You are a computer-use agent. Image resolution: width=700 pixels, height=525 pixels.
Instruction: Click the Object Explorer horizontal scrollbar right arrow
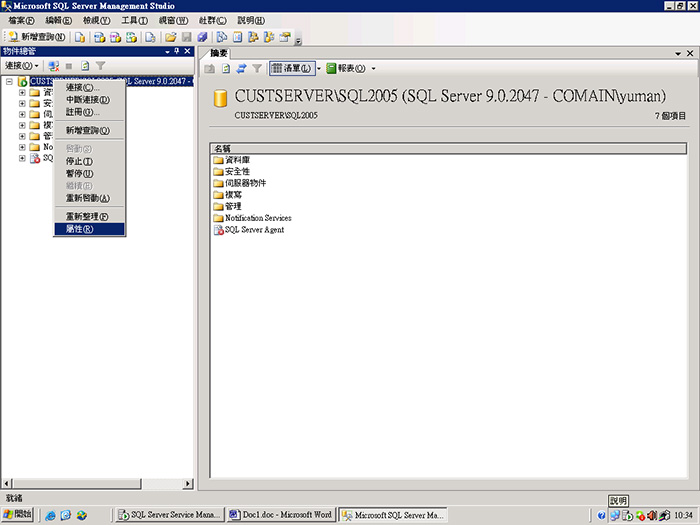[x=188, y=483]
